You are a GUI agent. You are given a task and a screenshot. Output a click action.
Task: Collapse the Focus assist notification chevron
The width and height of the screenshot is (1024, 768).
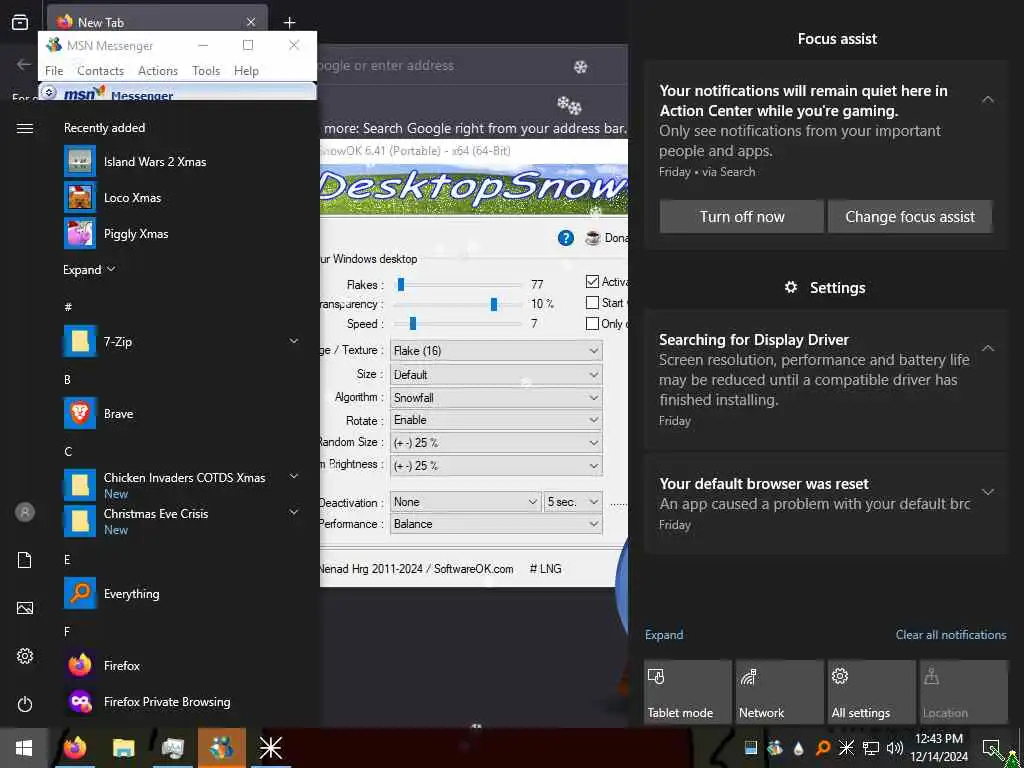coord(988,99)
